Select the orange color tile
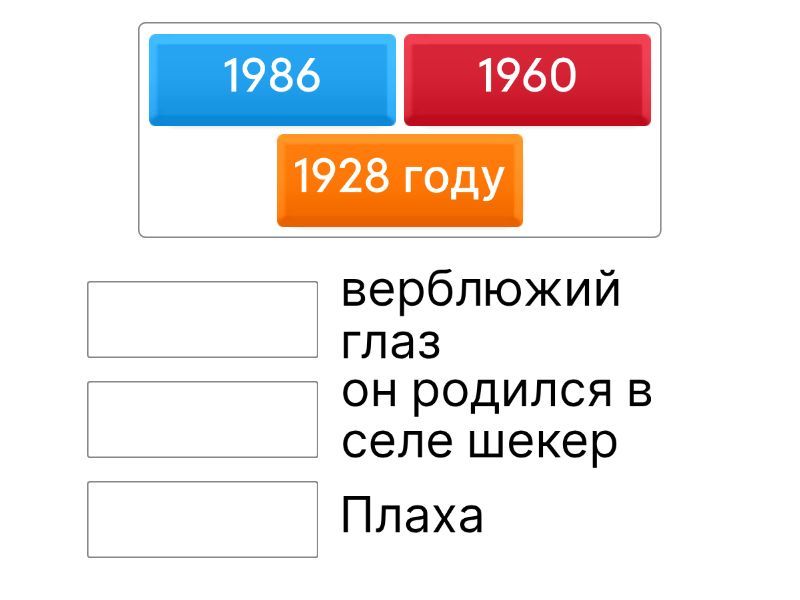Screen dimensions: 800x600 click(399, 180)
